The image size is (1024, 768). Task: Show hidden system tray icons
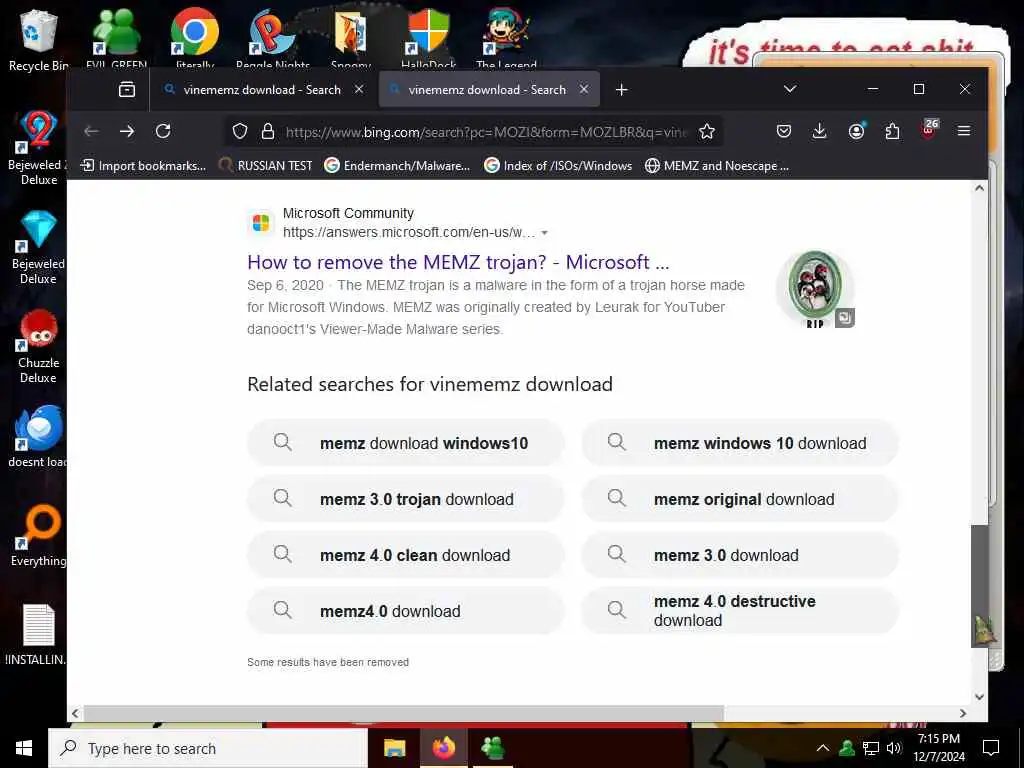823,748
